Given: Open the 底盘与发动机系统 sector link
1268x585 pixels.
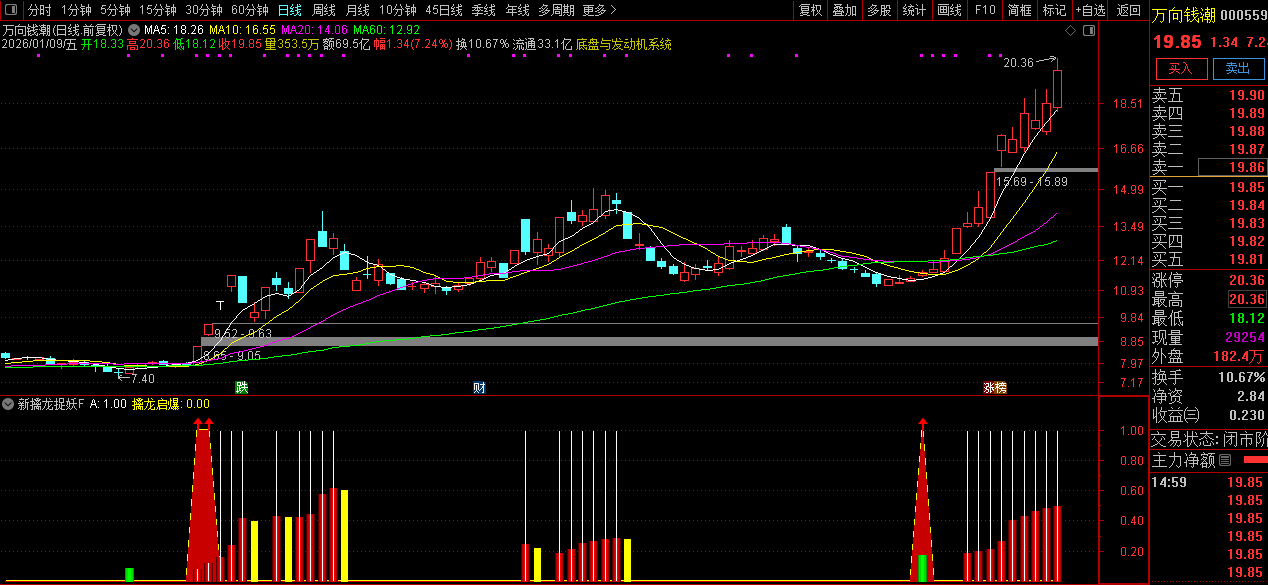Looking at the screenshot, I should point(624,45).
